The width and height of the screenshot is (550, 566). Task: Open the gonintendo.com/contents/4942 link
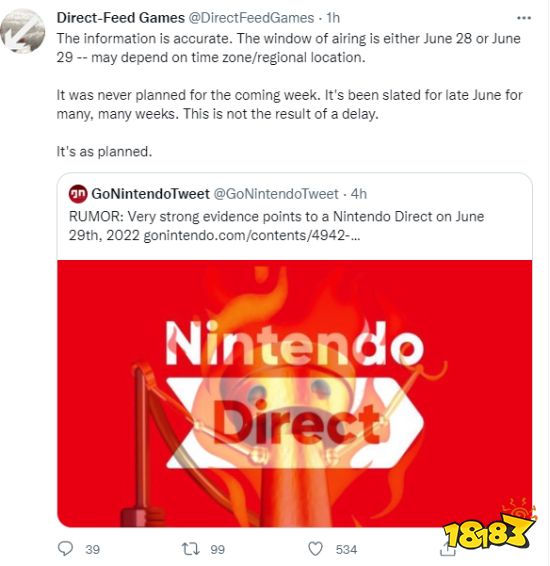(252, 235)
